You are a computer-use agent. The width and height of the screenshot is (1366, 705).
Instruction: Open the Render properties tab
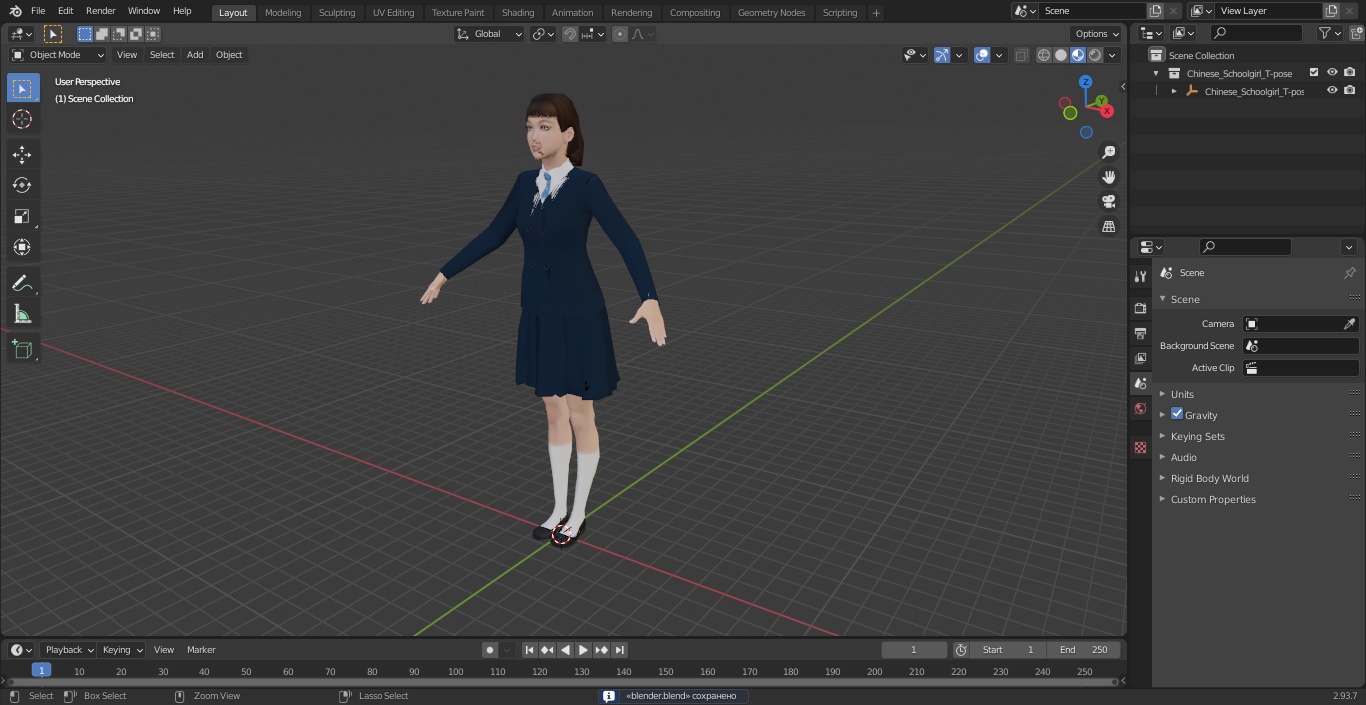click(1140, 308)
